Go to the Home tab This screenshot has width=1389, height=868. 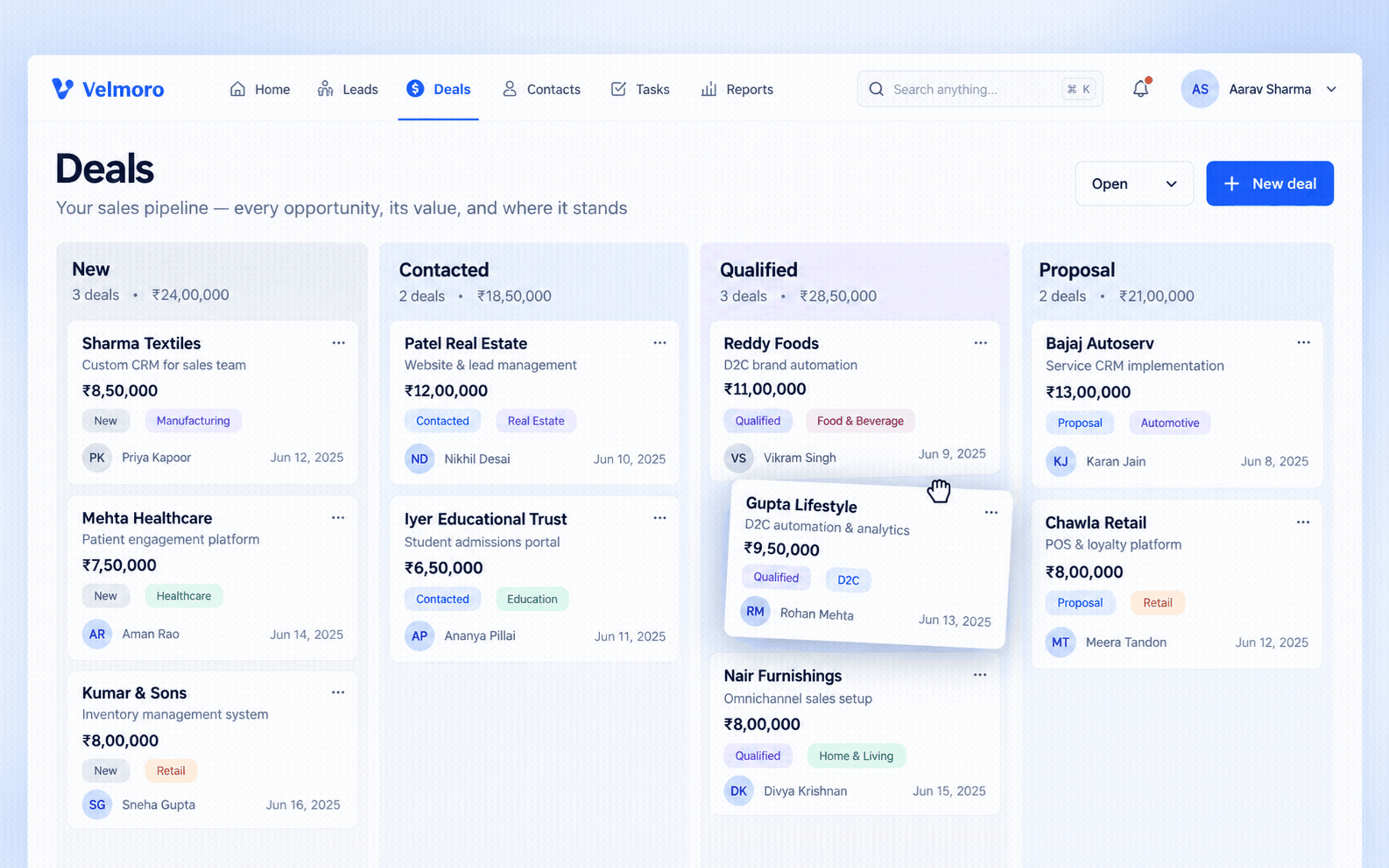[260, 89]
